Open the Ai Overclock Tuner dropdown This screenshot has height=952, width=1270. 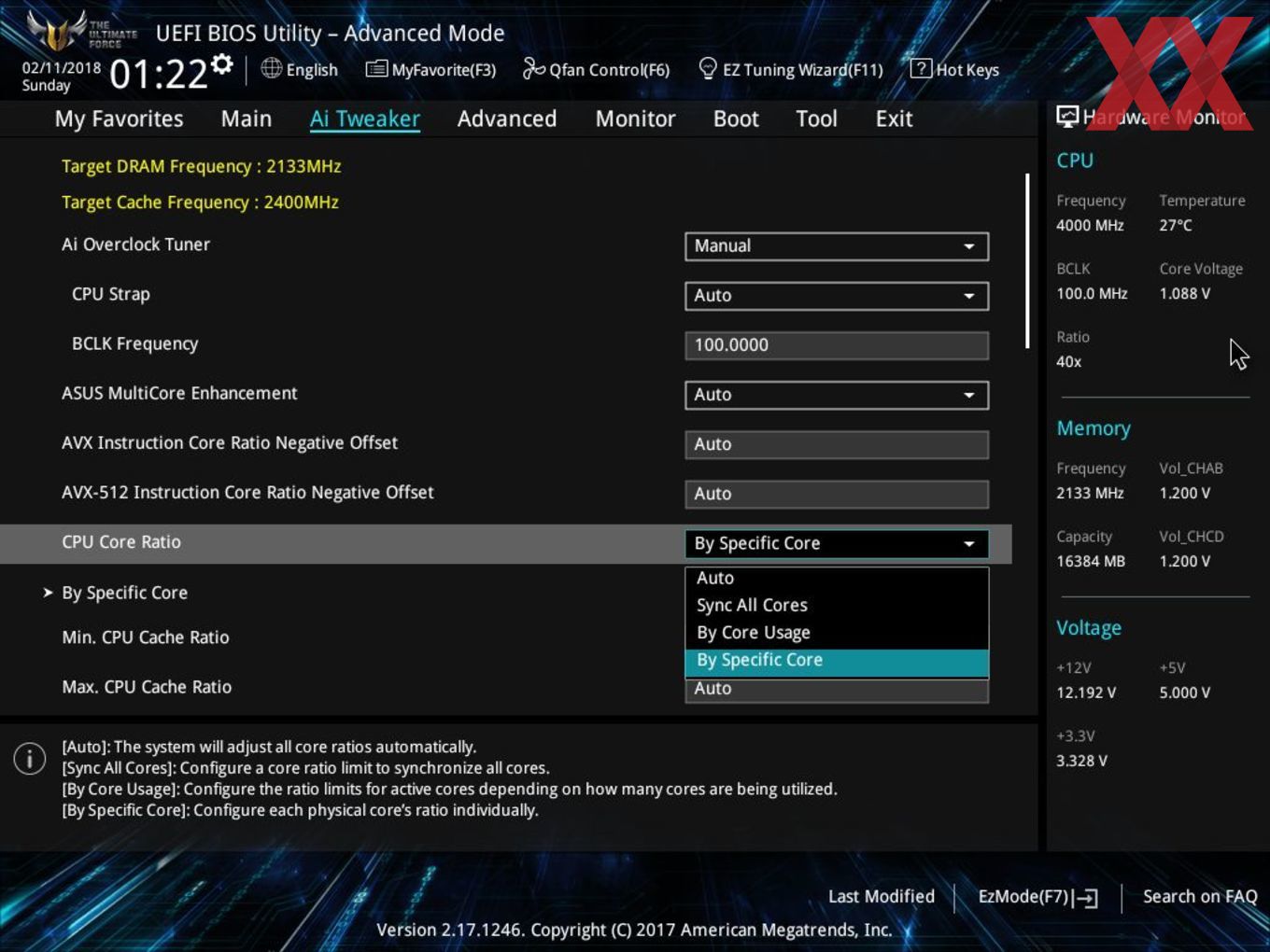(x=837, y=246)
